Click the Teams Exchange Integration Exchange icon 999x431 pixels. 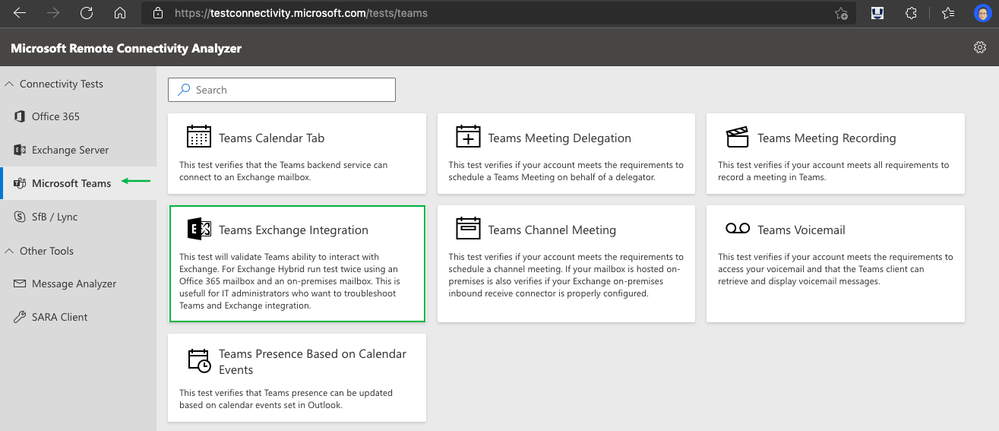[199, 229]
